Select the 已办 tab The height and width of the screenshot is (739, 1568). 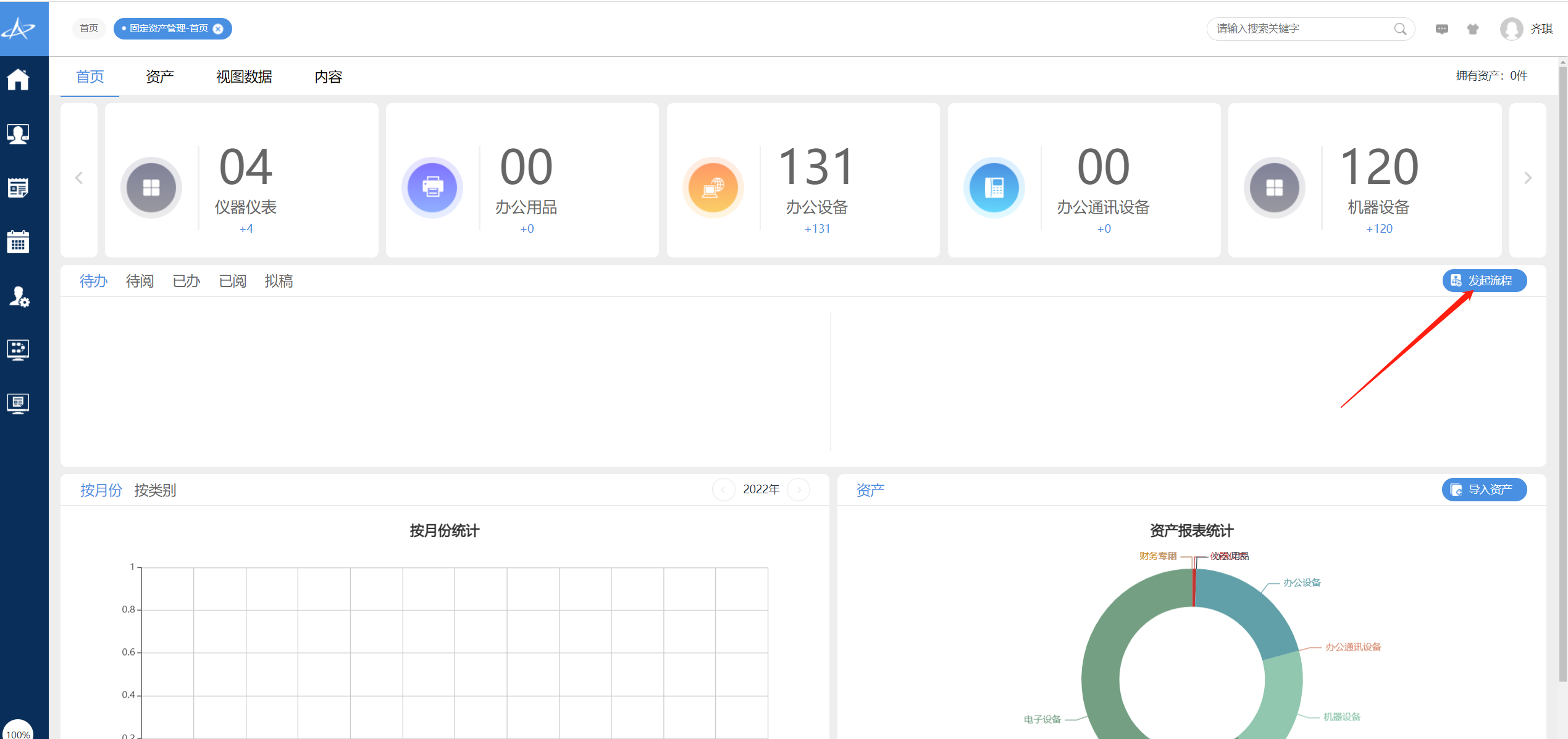click(187, 282)
